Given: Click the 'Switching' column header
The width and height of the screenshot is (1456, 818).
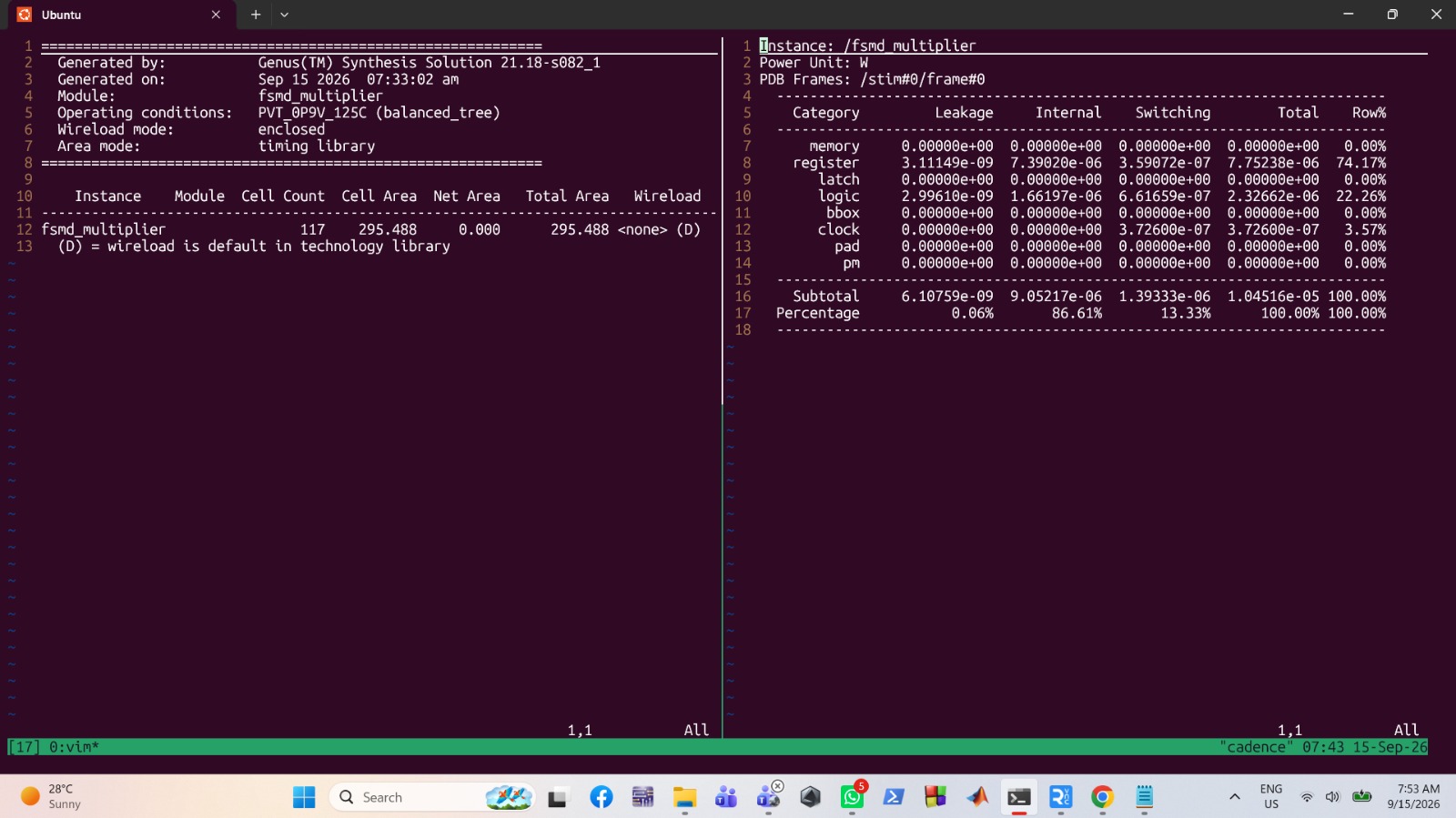Looking at the screenshot, I should click(1173, 113).
